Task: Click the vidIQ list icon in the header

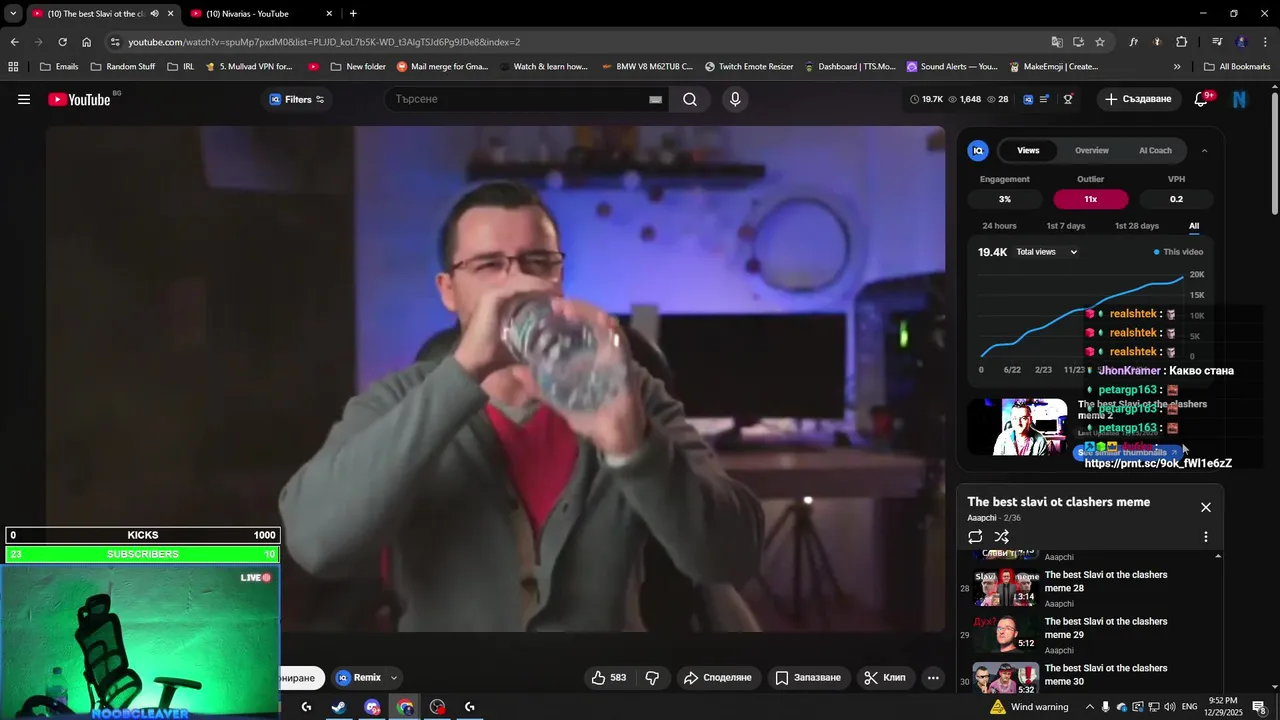Action: click(x=1045, y=99)
